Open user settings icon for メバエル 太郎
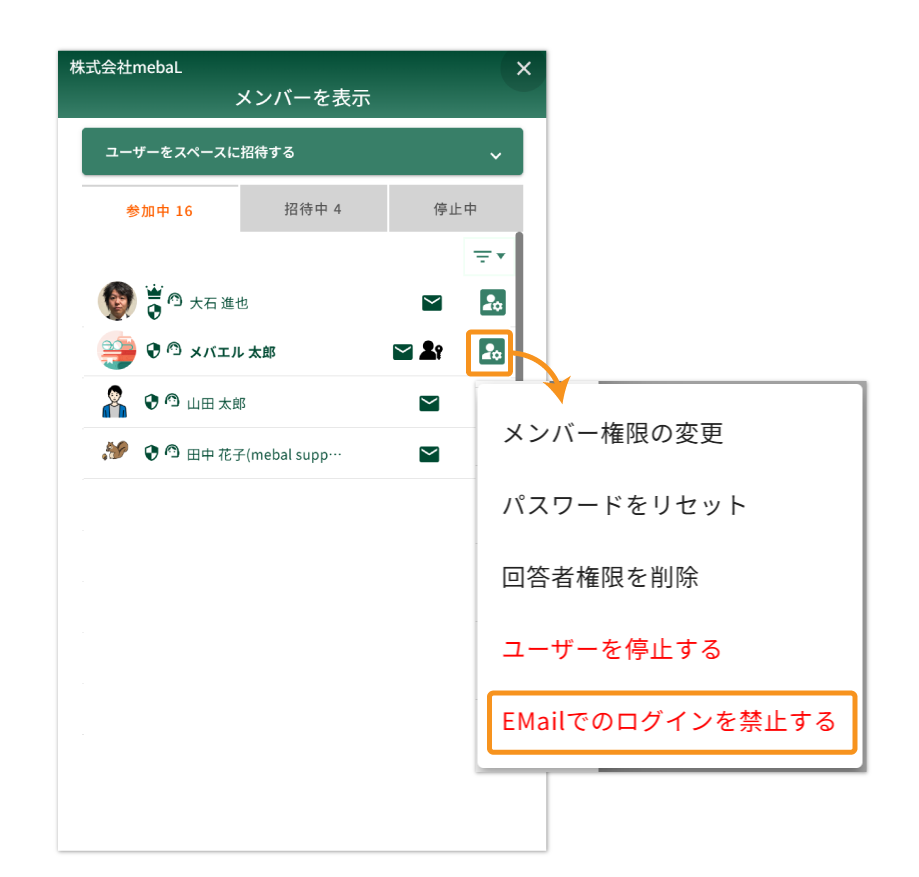The image size is (919, 877). click(x=491, y=351)
